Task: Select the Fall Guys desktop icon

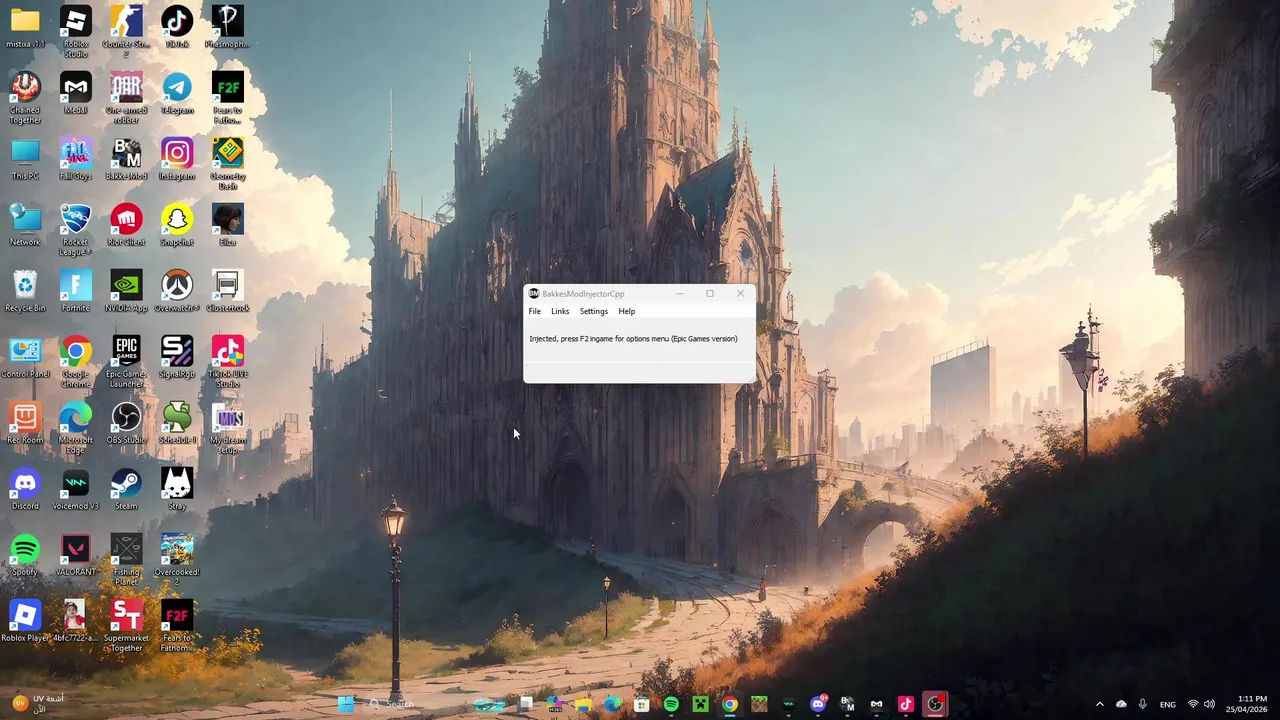Action: (76, 159)
